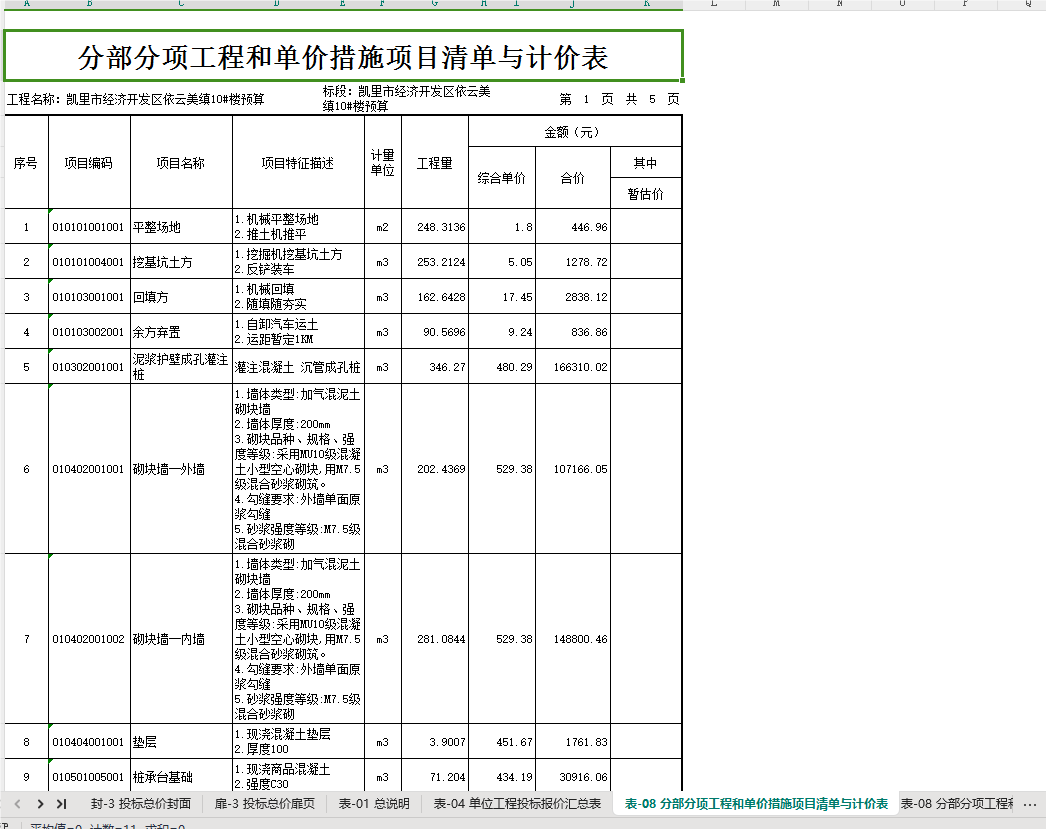Click the 挖基坑土方 project name cell
1046x829 pixels.
pyautogui.click(x=181, y=262)
